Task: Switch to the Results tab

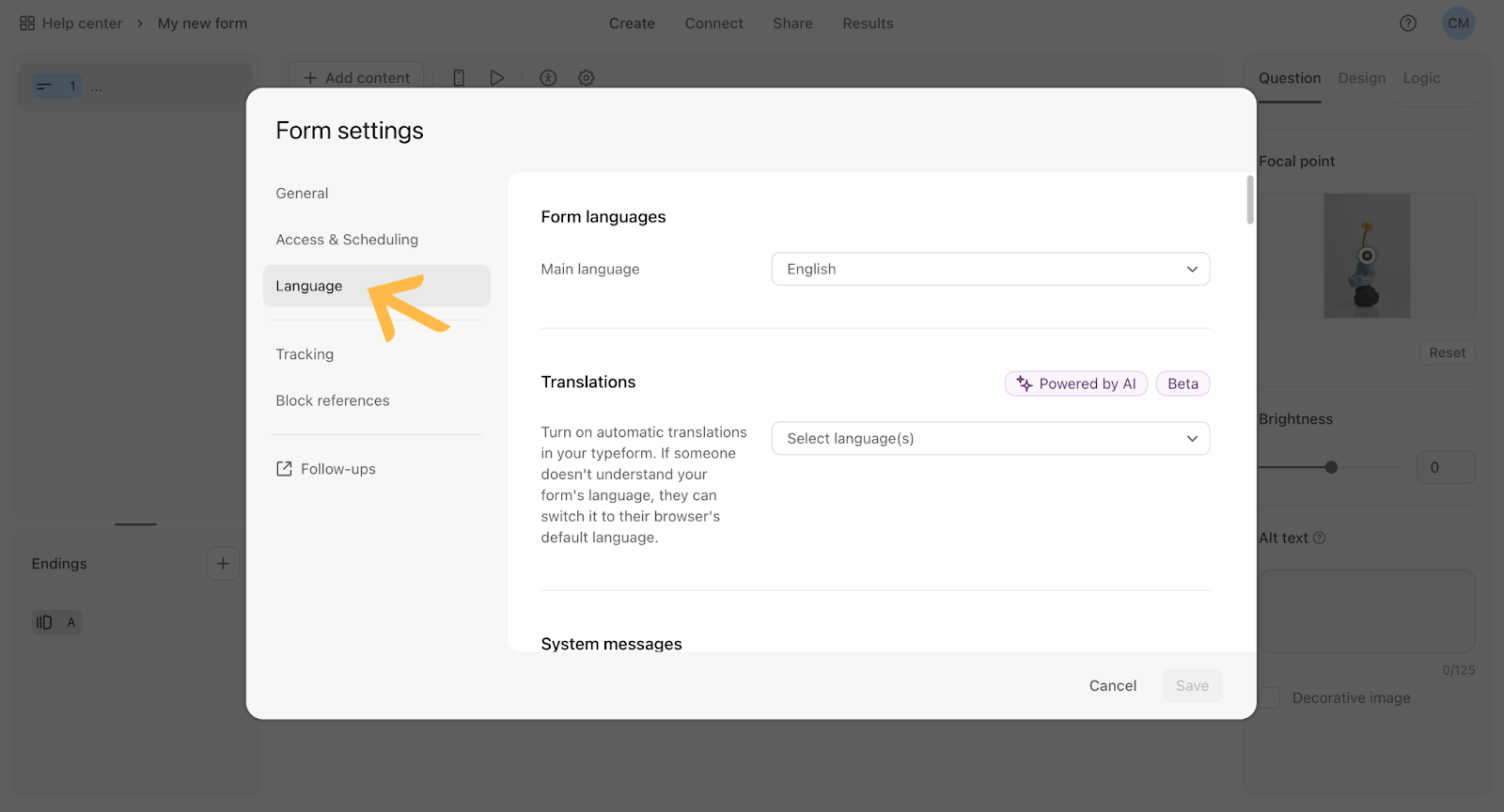Action: [x=869, y=23]
